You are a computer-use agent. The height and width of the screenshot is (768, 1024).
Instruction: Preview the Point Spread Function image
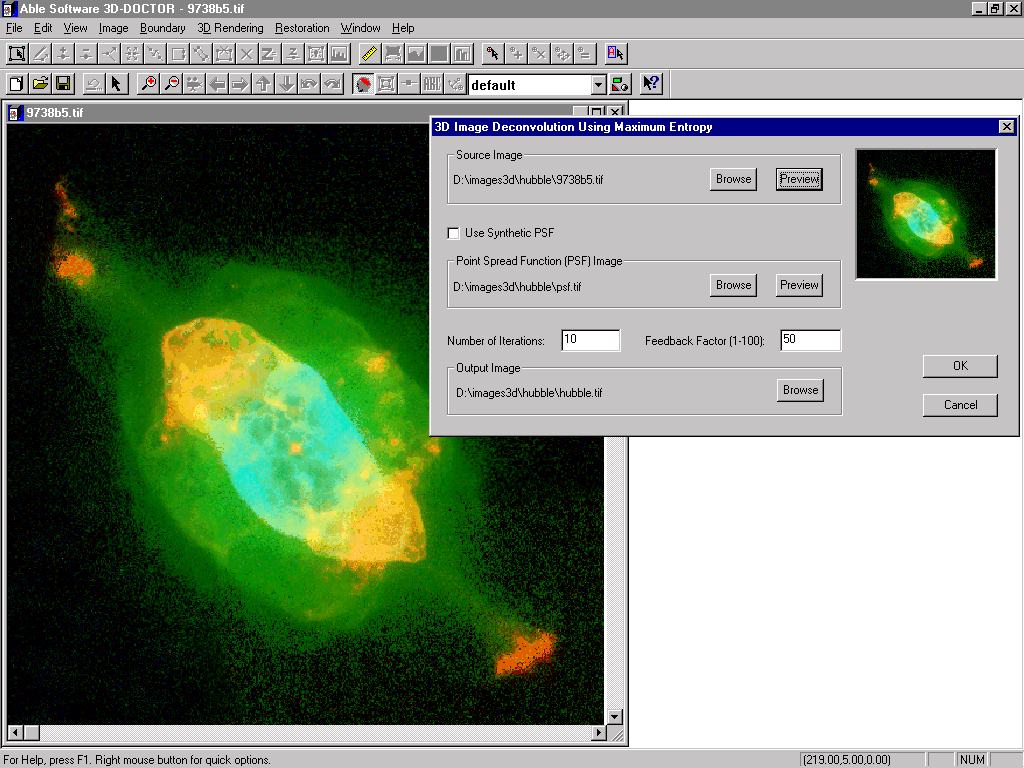(x=799, y=285)
